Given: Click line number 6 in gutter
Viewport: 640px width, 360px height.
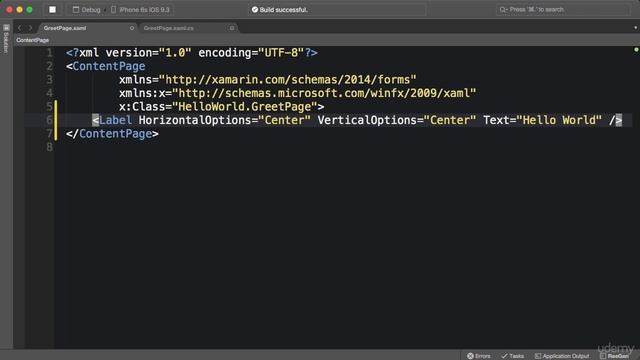Looking at the screenshot, I should [x=49, y=120].
